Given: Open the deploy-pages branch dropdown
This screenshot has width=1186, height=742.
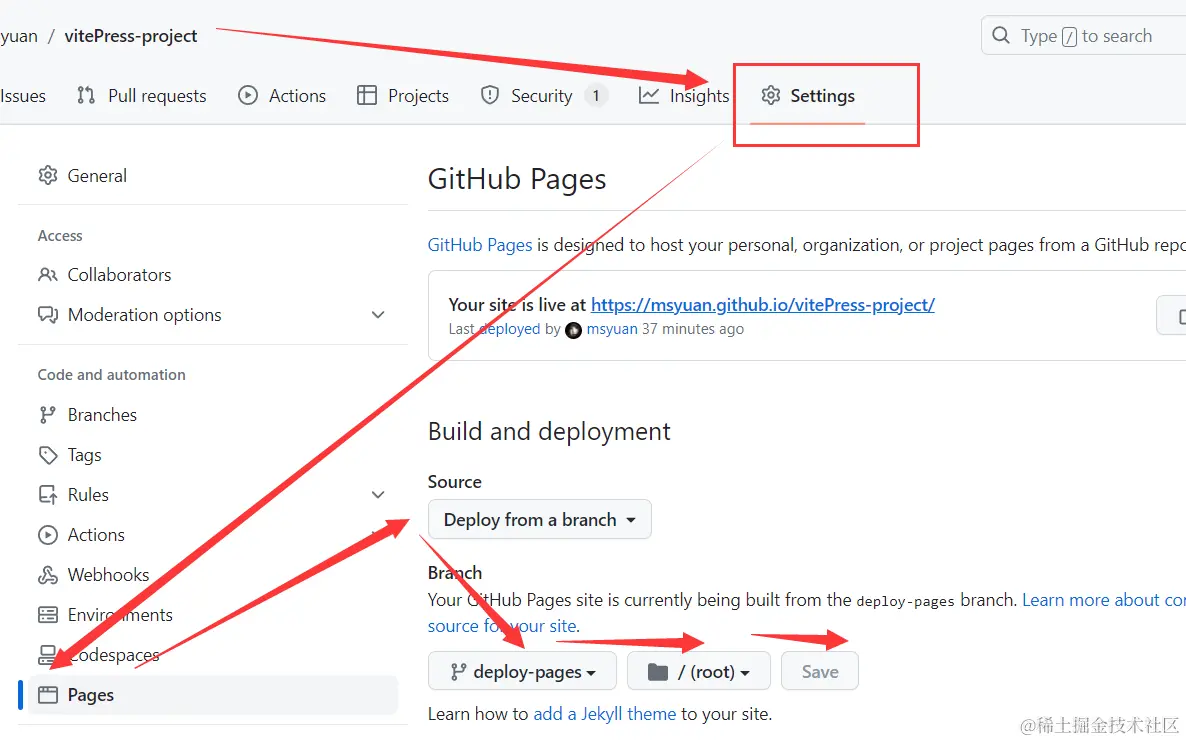Looking at the screenshot, I should pos(523,672).
